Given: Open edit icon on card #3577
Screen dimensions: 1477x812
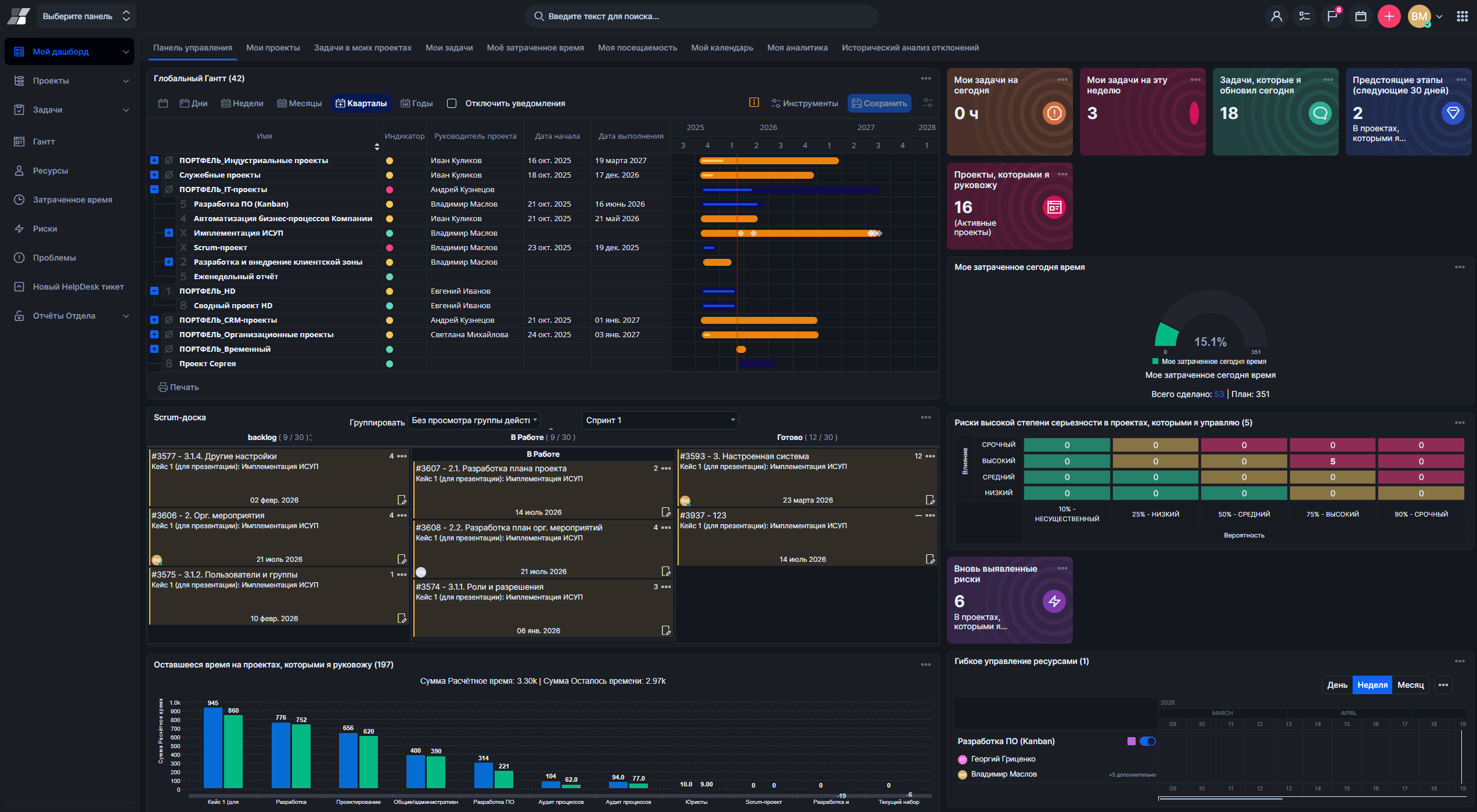Looking at the screenshot, I should coord(401,500).
